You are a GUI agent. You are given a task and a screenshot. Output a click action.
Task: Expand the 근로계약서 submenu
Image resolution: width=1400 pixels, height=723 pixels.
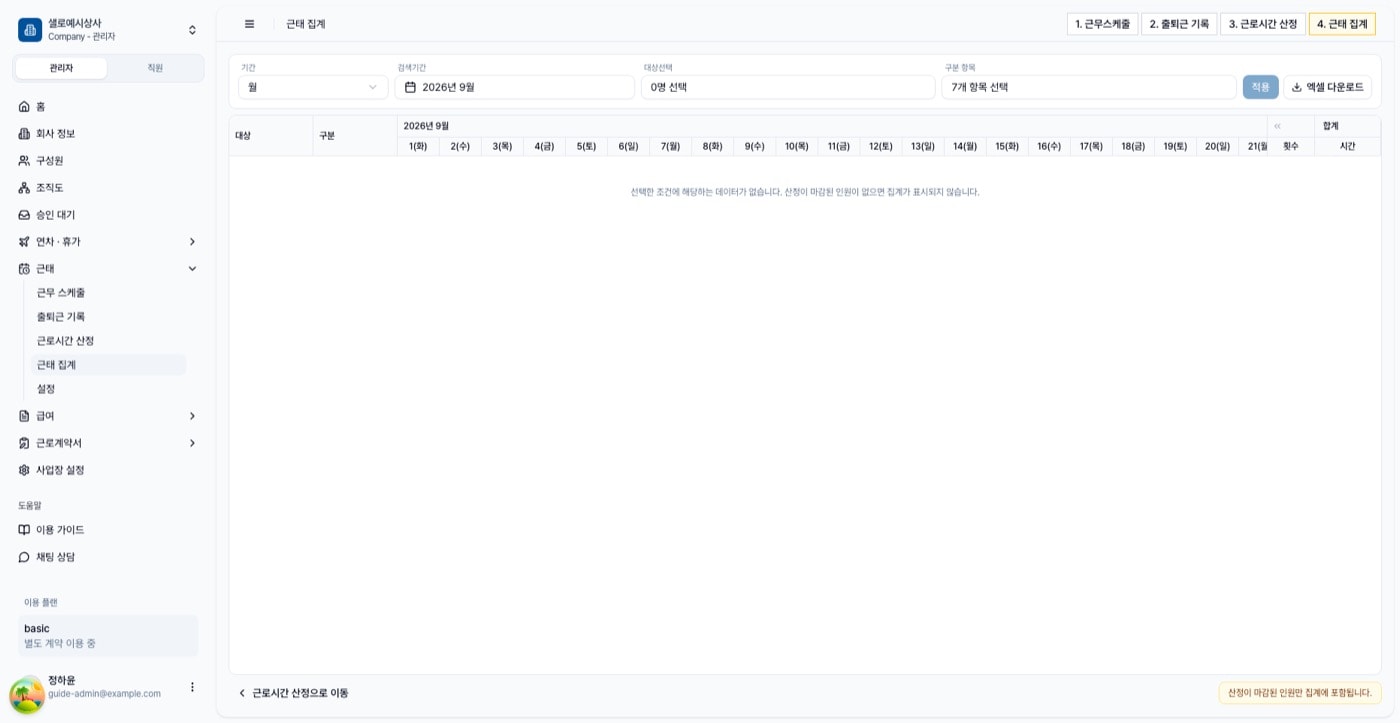click(x=192, y=442)
